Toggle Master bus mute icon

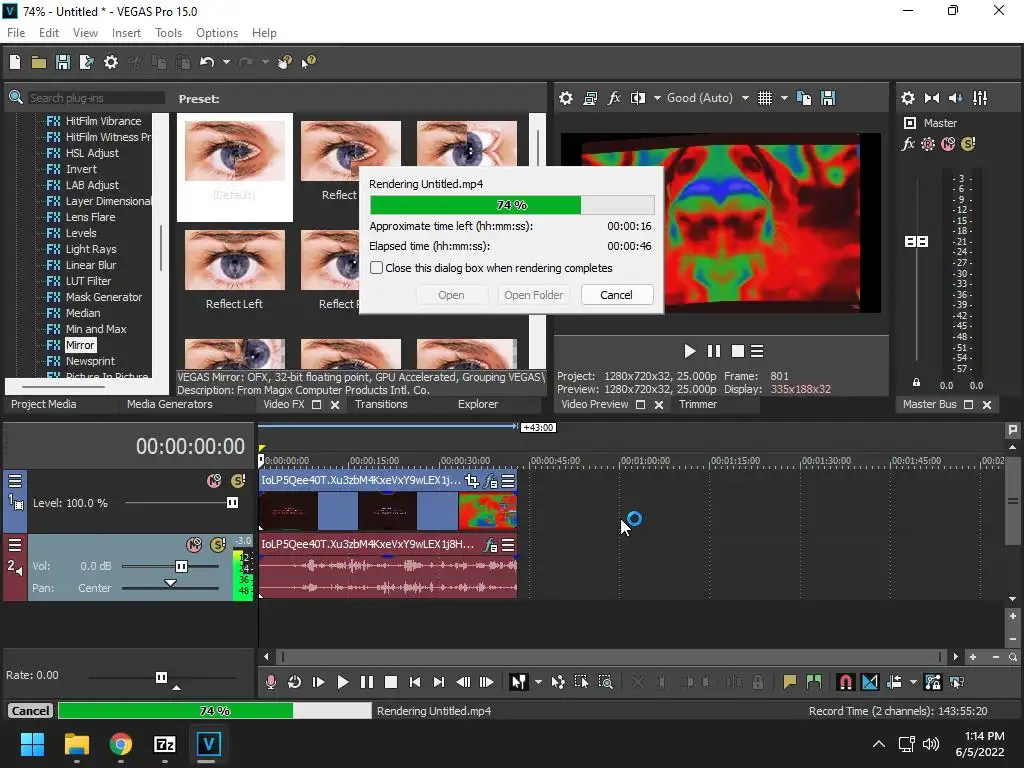tap(948, 144)
